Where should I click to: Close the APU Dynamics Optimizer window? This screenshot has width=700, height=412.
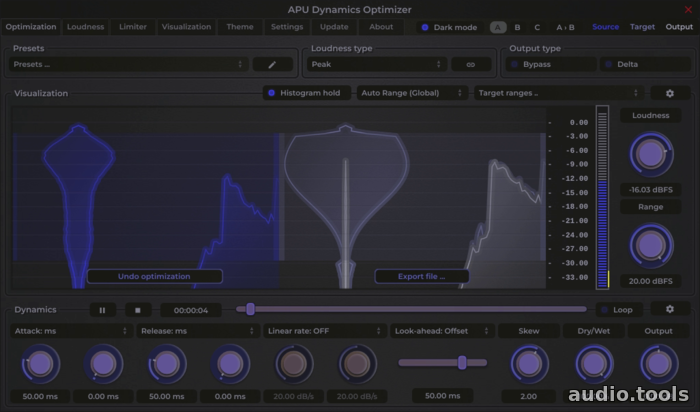pyautogui.click(x=688, y=9)
